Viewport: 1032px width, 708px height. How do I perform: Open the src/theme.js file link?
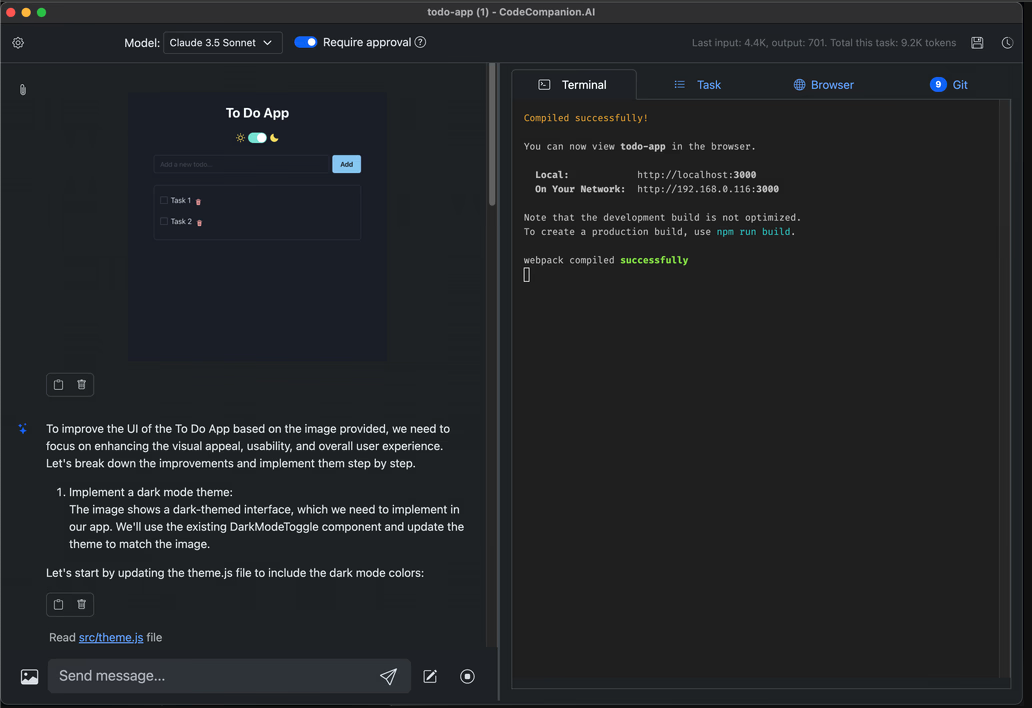[111, 637]
